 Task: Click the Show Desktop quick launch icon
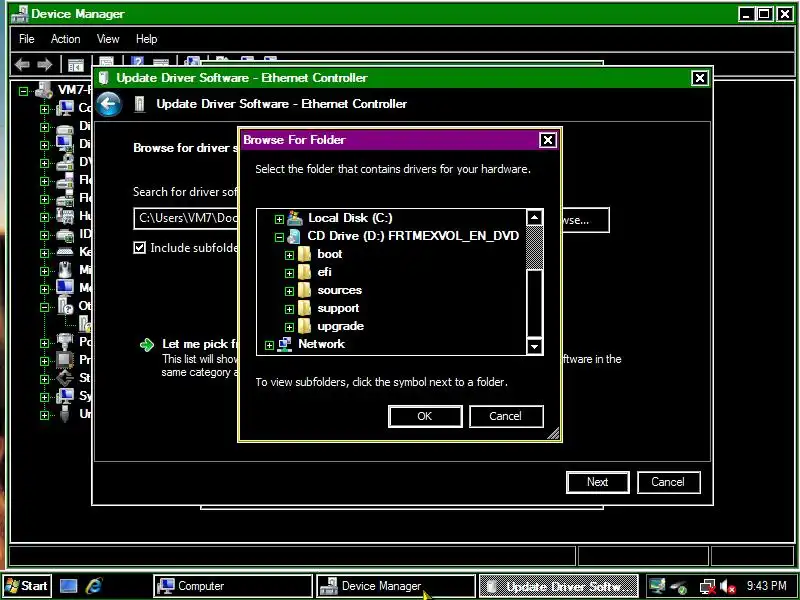pos(68,586)
